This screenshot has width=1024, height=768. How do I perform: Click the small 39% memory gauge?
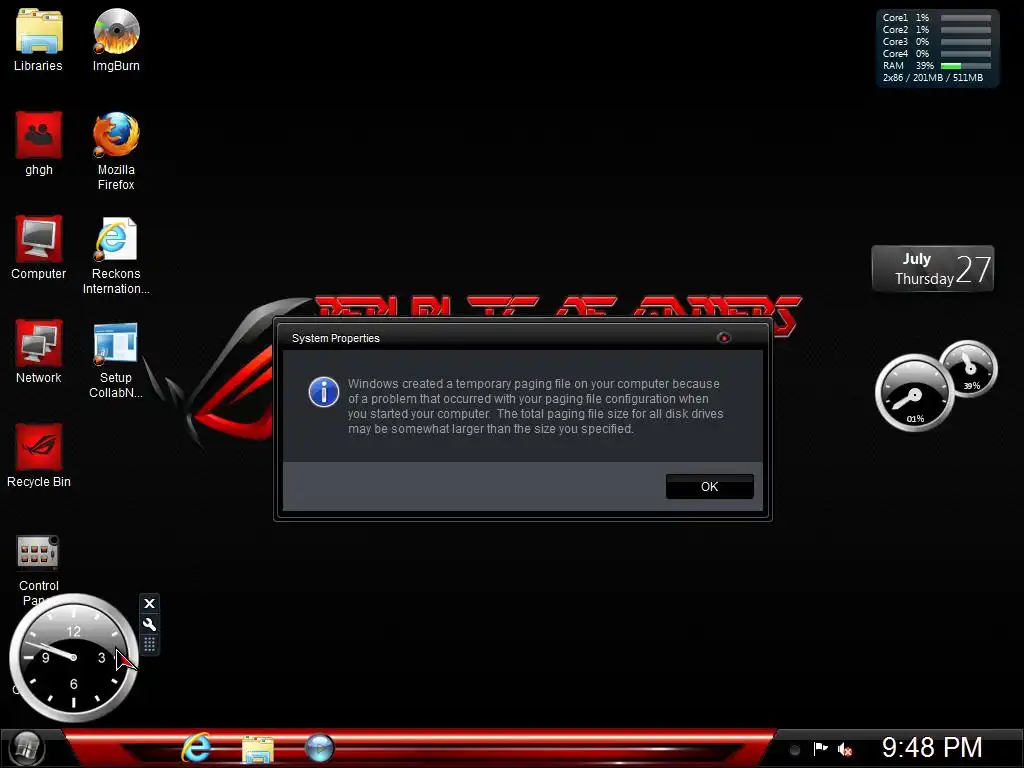[969, 368]
